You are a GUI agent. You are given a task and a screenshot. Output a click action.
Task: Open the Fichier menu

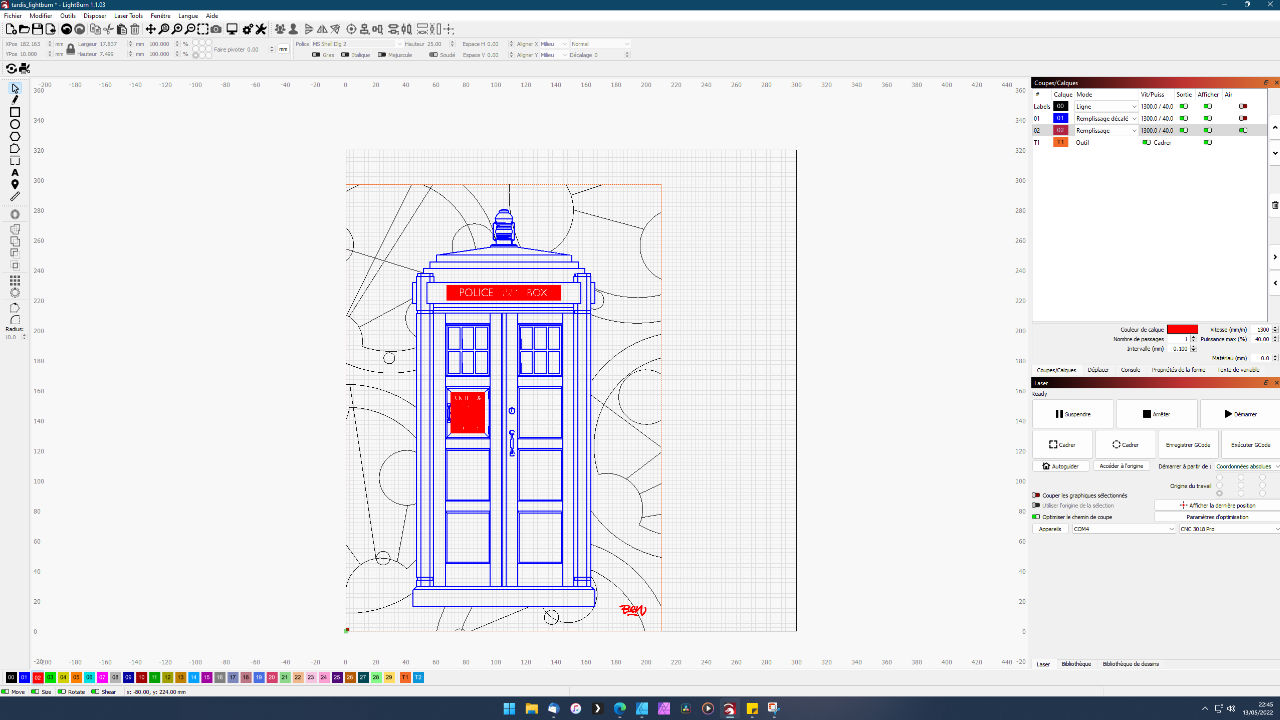13,16
